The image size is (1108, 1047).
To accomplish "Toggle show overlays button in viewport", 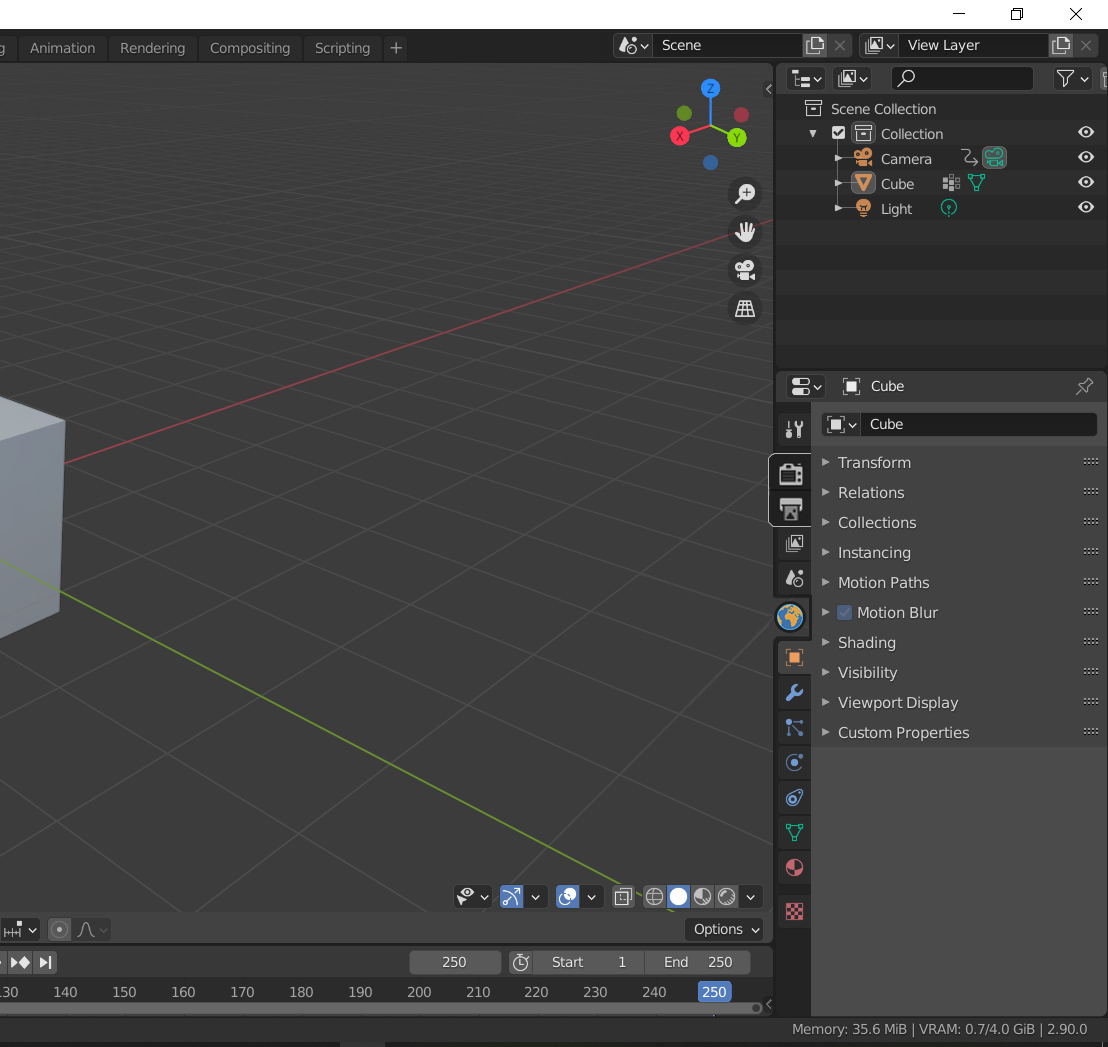I will coord(567,897).
